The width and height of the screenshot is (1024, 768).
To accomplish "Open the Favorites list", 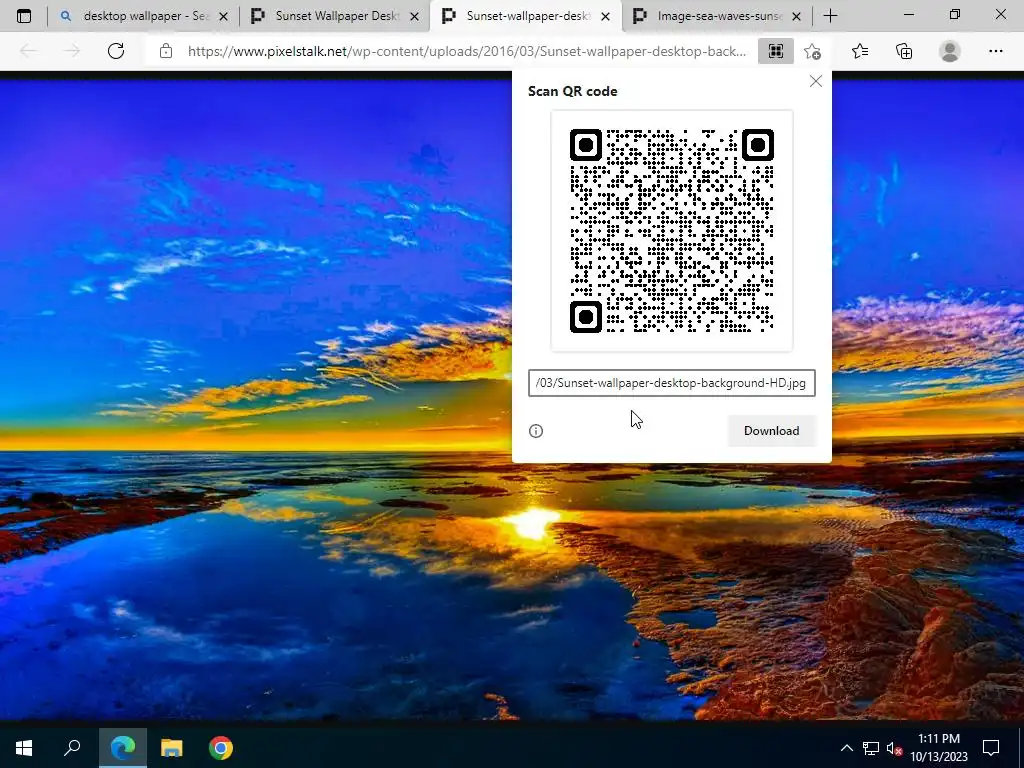I will [860, 51].
